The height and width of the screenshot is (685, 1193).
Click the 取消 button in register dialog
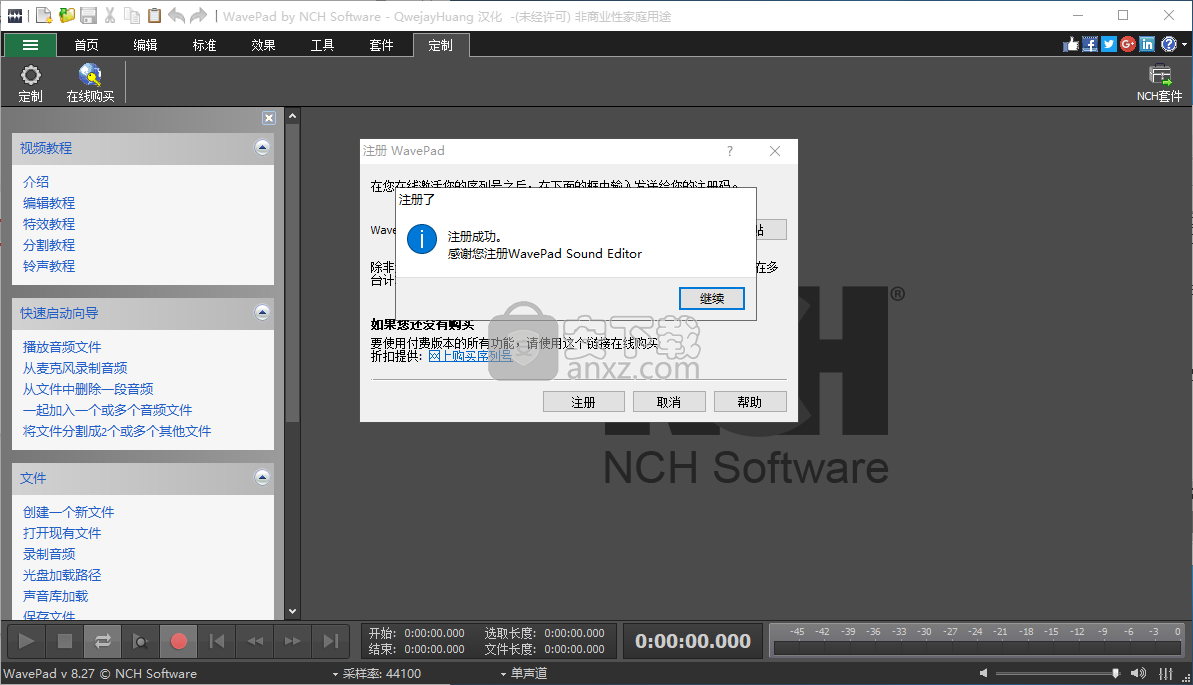(x=669, y=402)
